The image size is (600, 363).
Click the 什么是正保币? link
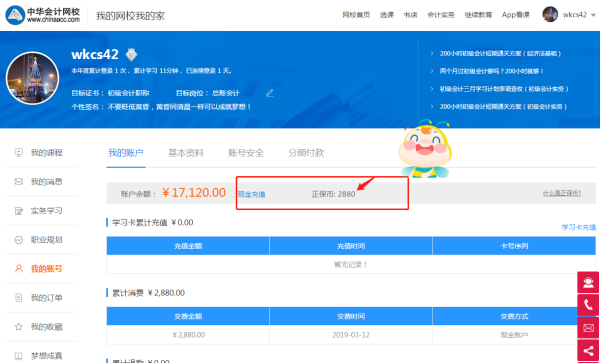[x=562, y=193]
